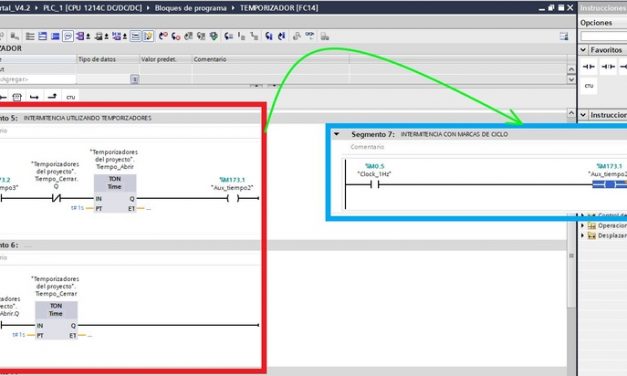The width and height of the screenshot is (627, 376).
Task: Select the TEMPORIZADOR [FC14] breadcrumb
Action: pos(279,8)
